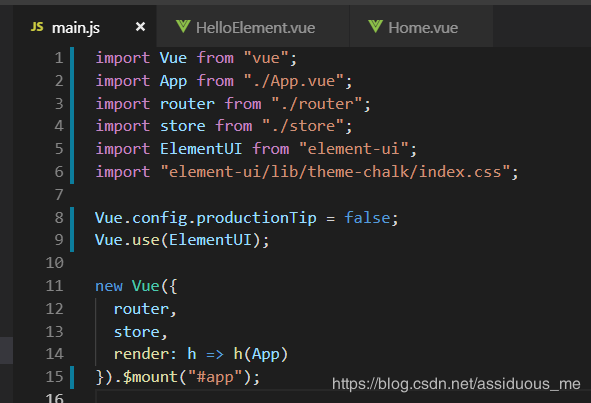The height and width of the screenshot is (403, 591).
Task: Click line number 11 to select new Vue line
Action: coord(55,286)
